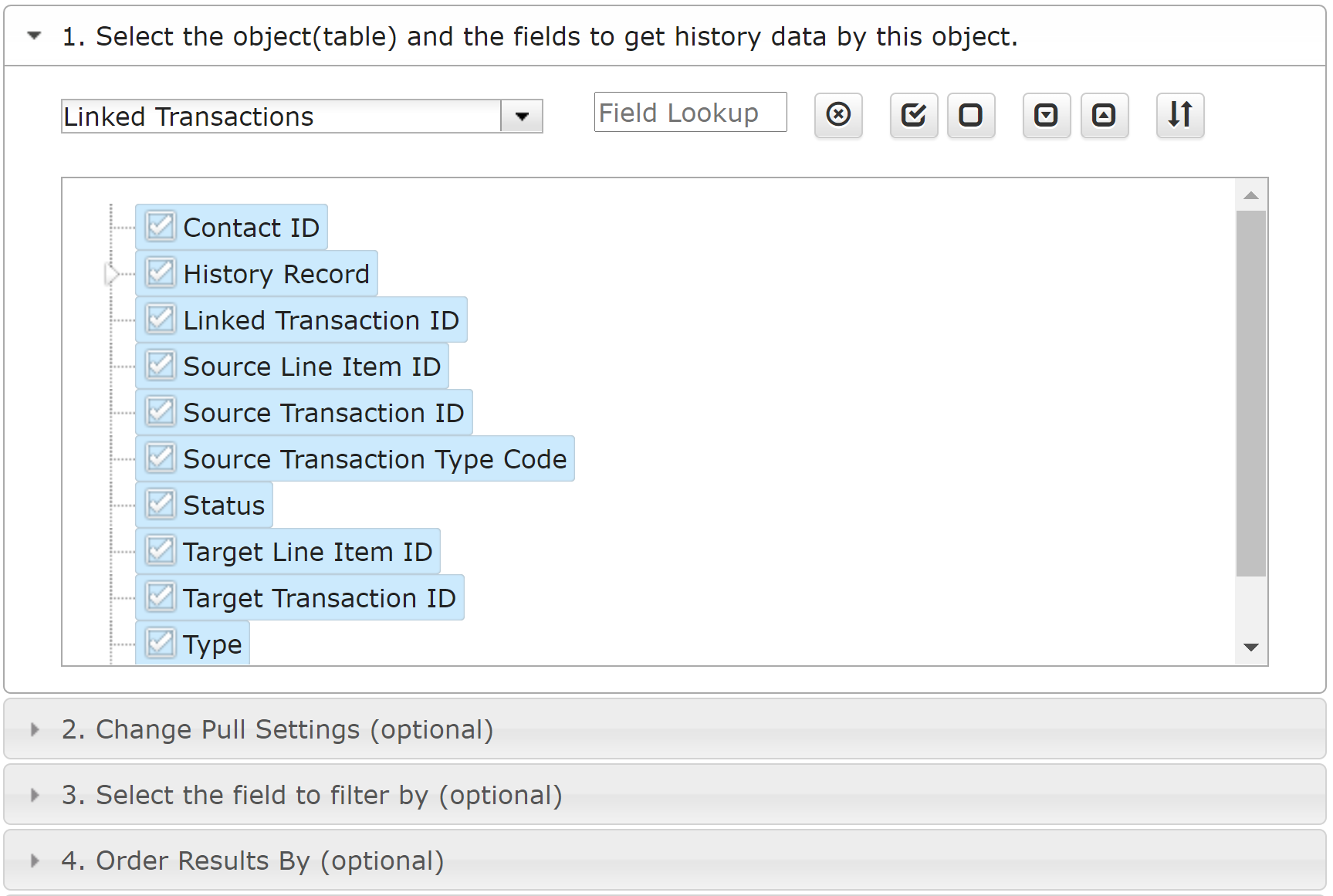This screenshot has width=1333, height=896.
Task: Click the check all fields icon
Action: 914,115
